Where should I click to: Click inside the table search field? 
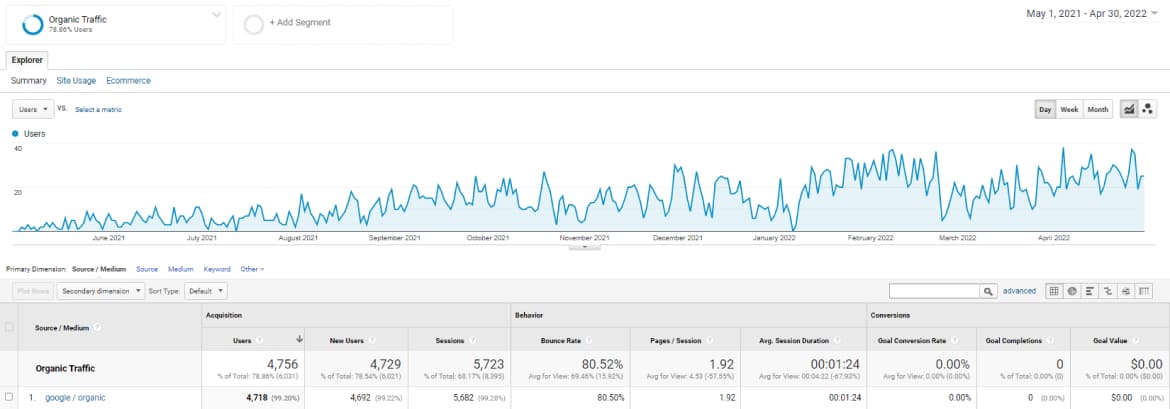pos(934,291)
